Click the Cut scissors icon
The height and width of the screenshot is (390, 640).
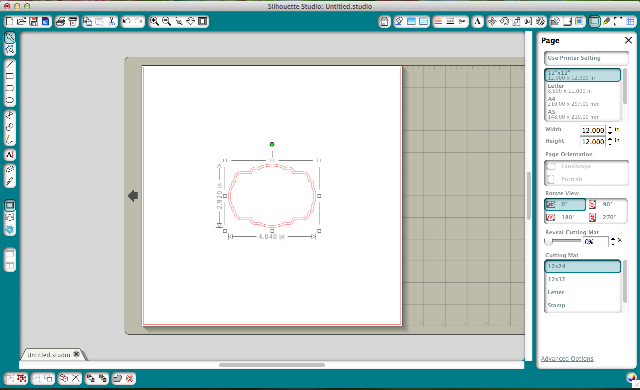(112, 21)
